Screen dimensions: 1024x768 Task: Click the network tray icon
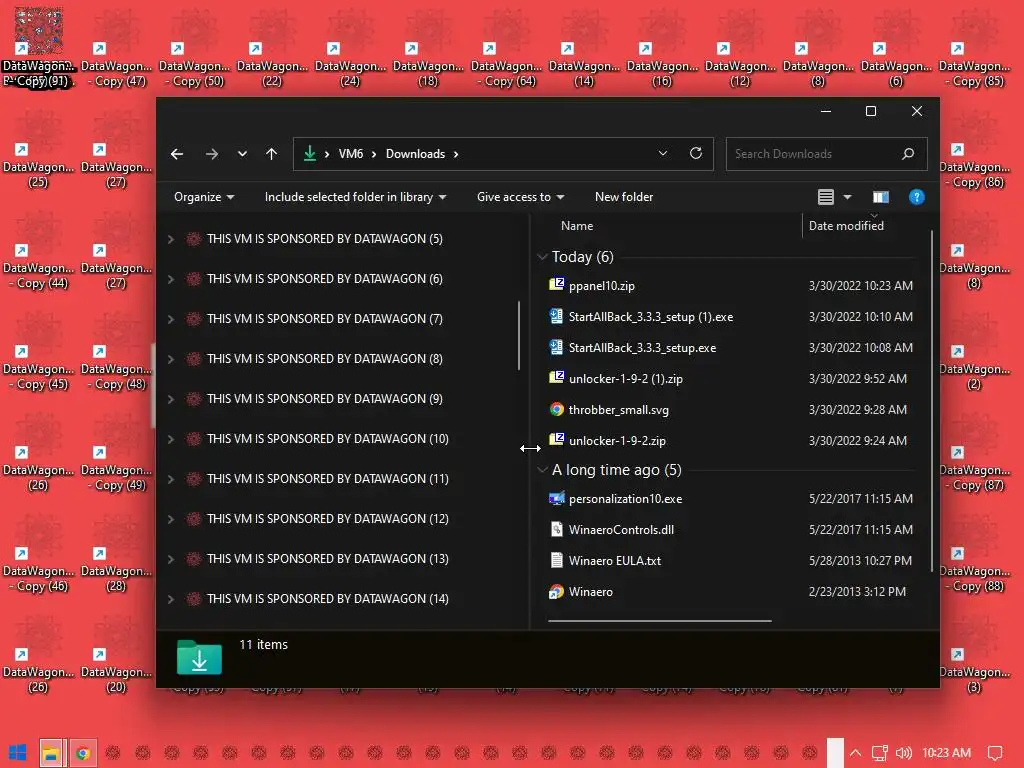880,753
